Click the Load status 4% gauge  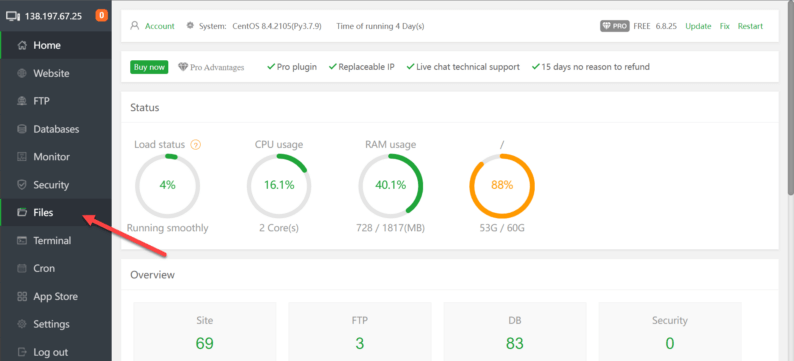click(x=168, y=185)
